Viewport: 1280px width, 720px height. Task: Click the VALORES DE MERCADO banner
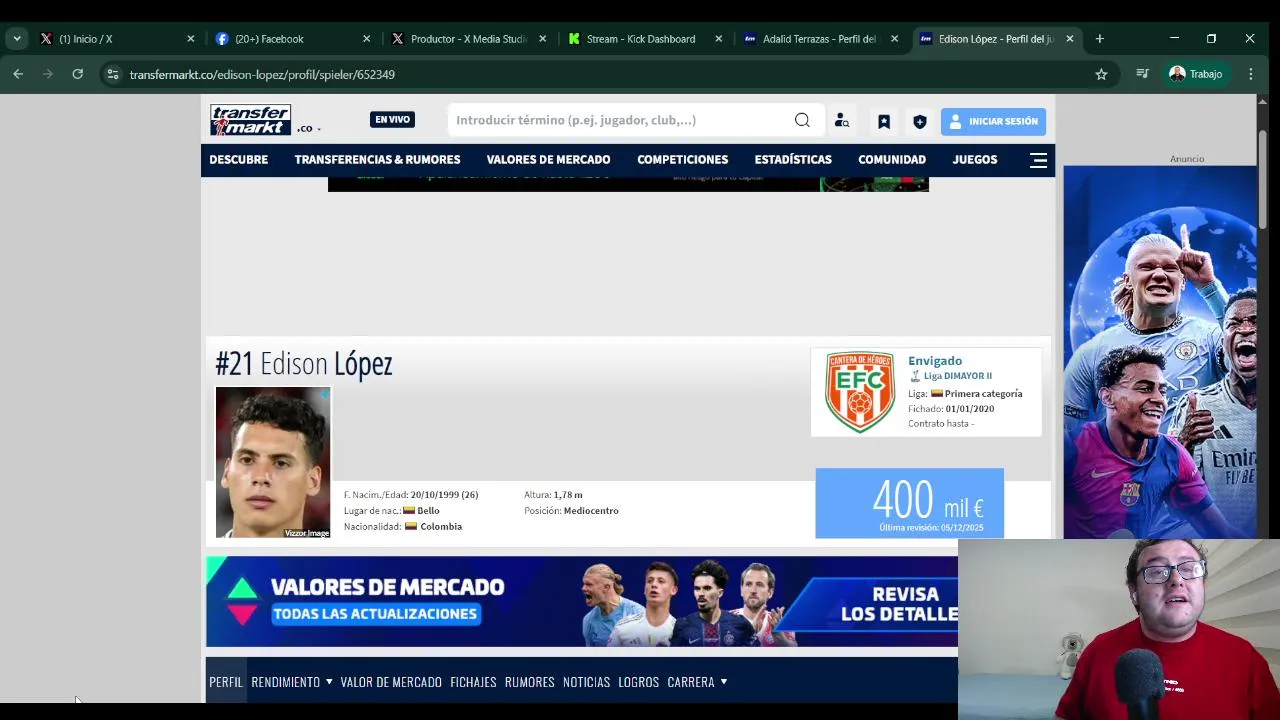click(x=582, y=601)
